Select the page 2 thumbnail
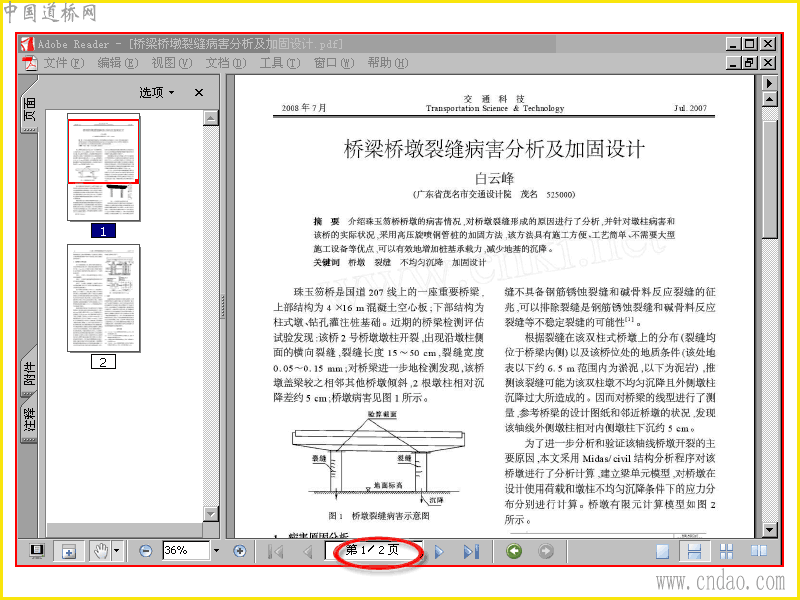Image resolution: width=800 pixels, height=600 pixels. click(104, 298)
